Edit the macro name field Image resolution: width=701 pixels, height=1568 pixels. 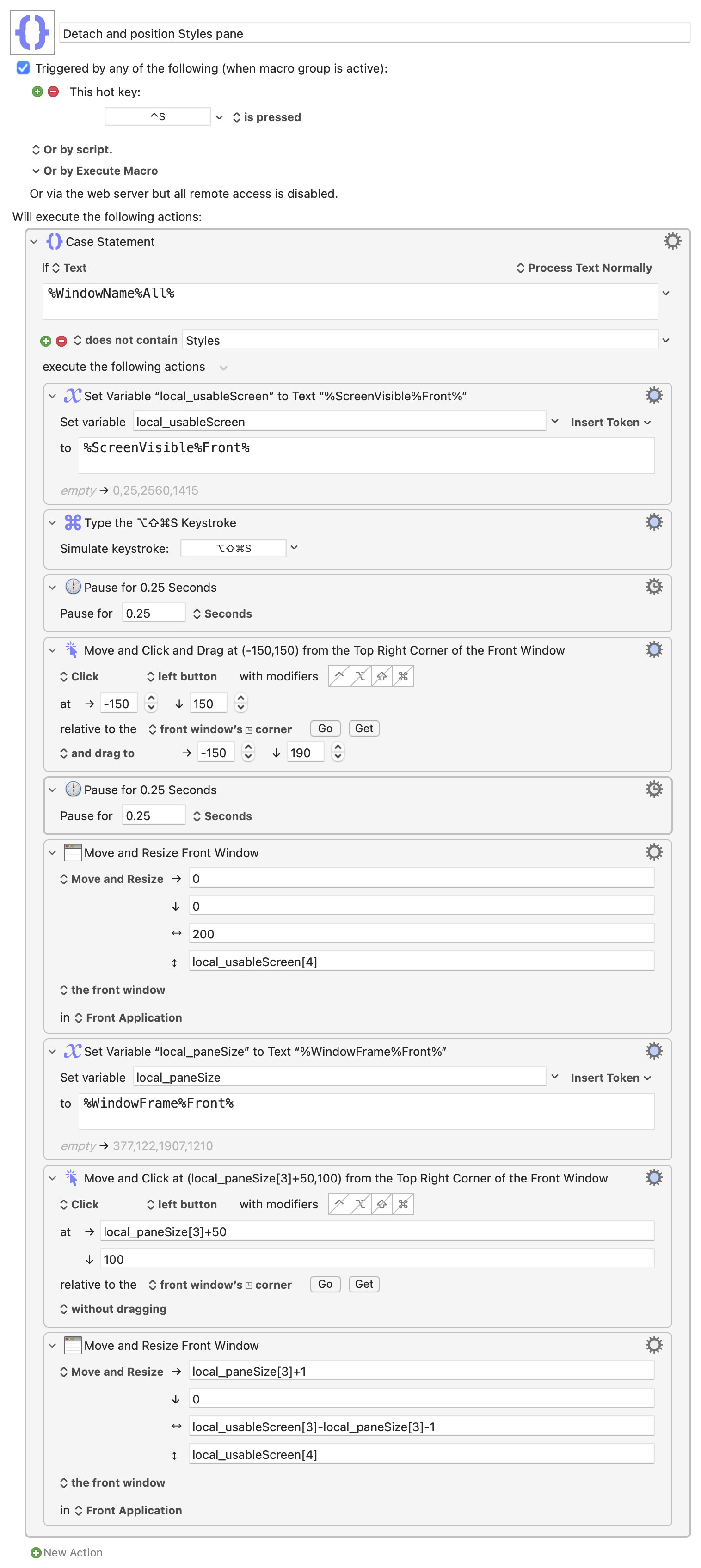pyautogui.click(x=375, y=33)
